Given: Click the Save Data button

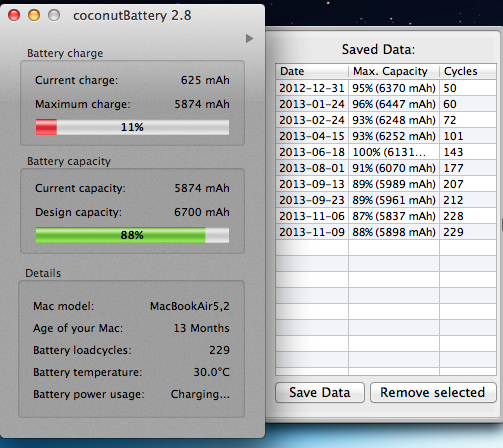Looking at the screenshot, I should pos(320,393).
